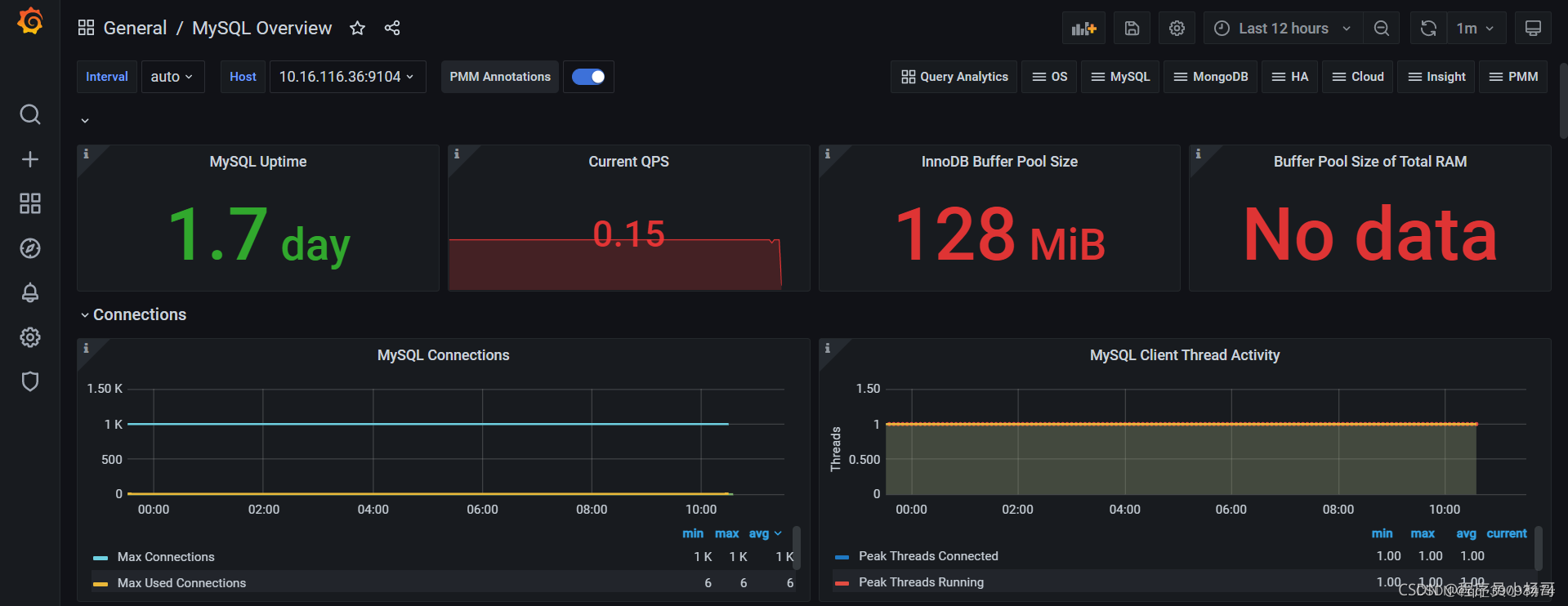Collapse the top unnamed row chevron

tap(85, 121)
